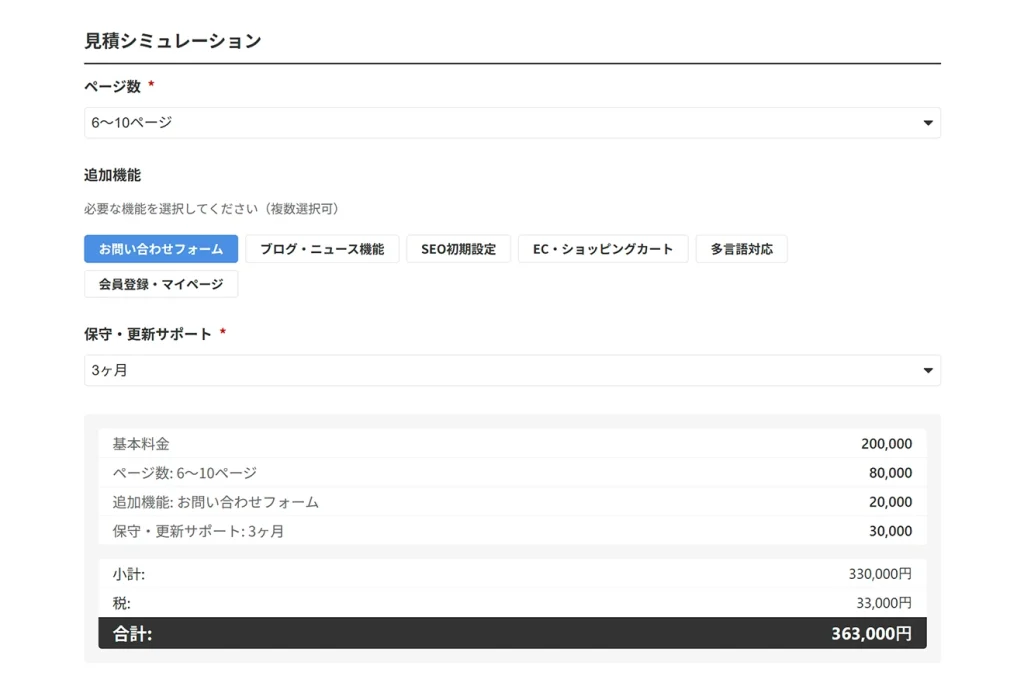The height and width of the screenshot is (683, 1024).
Task: Toggle the SEO初期設定 feature on
Action: [458, 249]
